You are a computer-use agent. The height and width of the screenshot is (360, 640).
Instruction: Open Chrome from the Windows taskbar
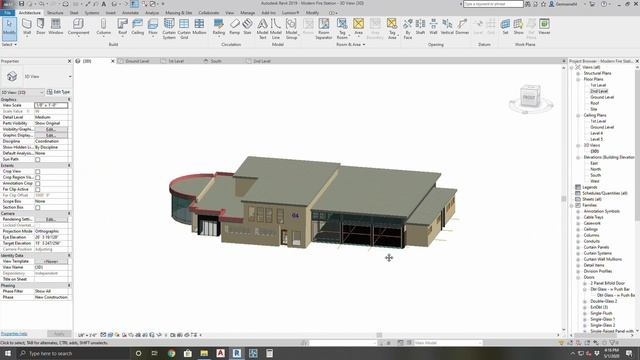pos(171,353)
